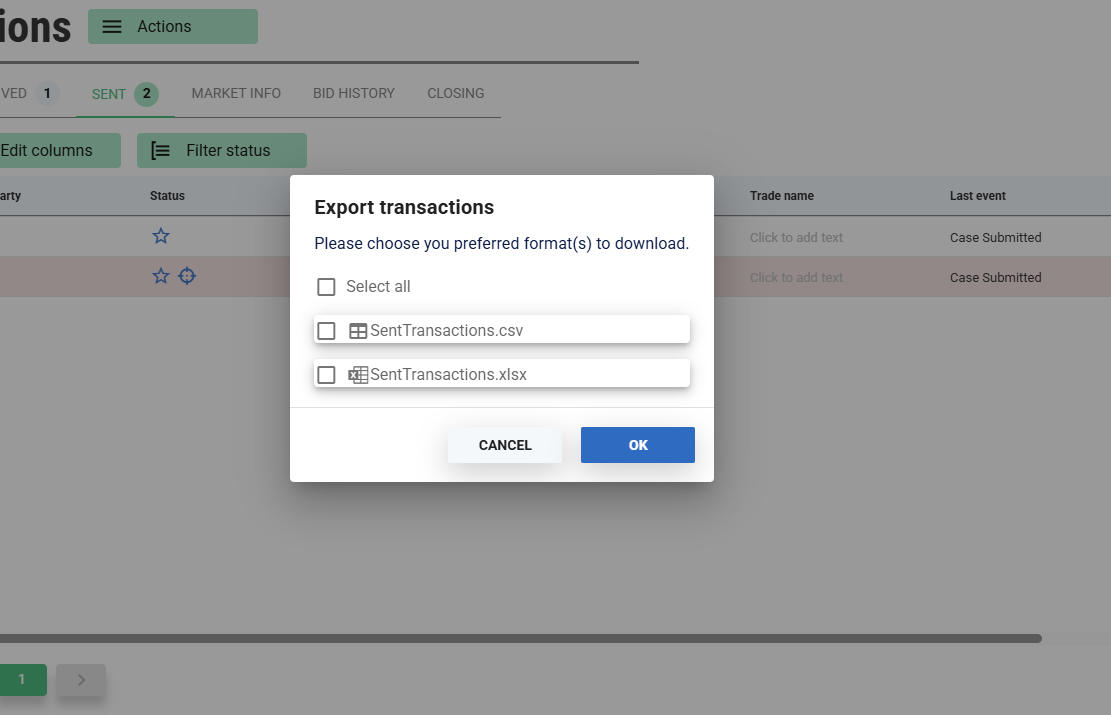The width and height of the screenshot is (1111, 715).
Task: Check the SentTransactions.csv checkbox
Action: [326, 331]
